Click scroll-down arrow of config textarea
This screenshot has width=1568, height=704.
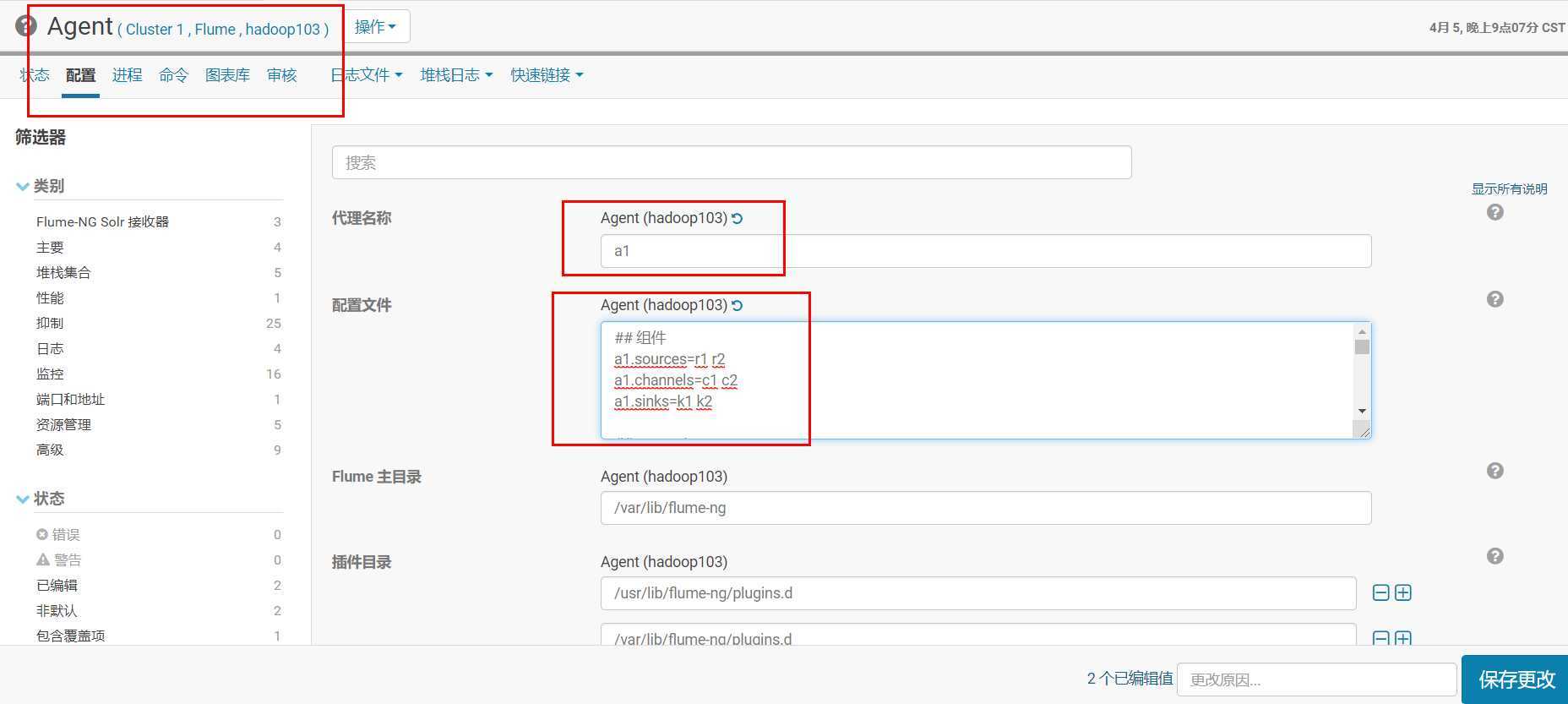click(x=1362, y=411)
